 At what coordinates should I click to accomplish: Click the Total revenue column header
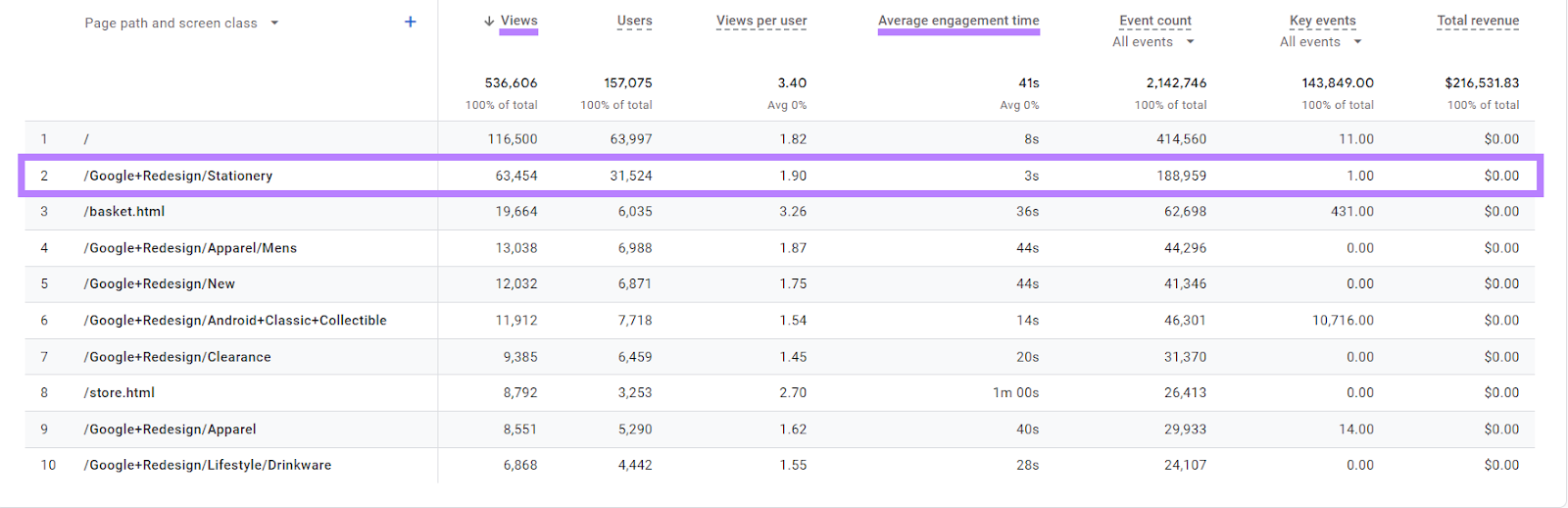1477,21
